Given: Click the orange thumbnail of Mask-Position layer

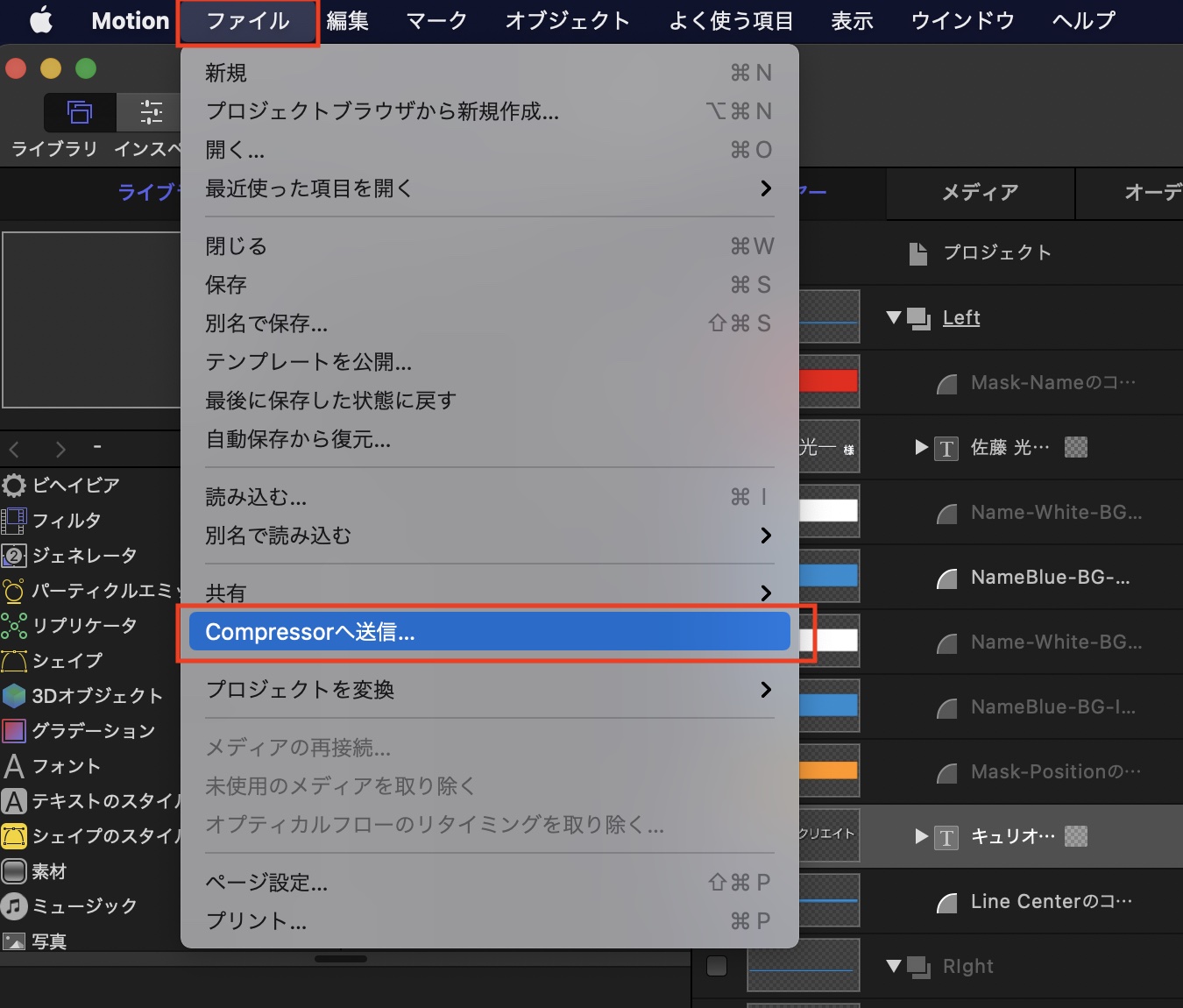Looking at the screenshot, I should [x=828, y=770].
